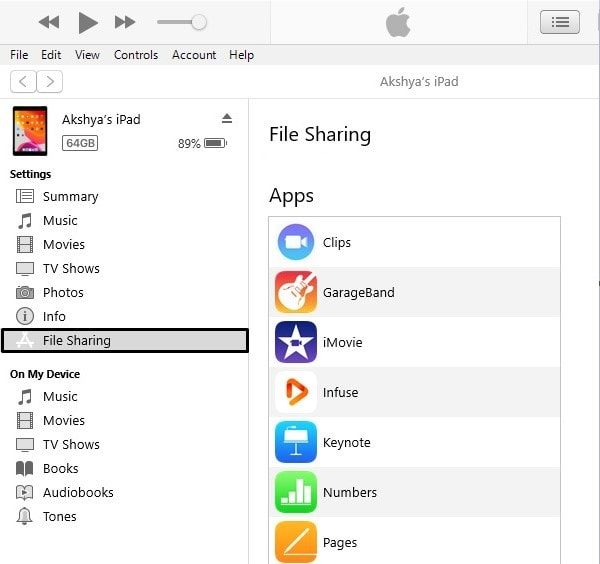Open the File menu
Viewport: 600px width, 564px height.
tap(19, 55)
